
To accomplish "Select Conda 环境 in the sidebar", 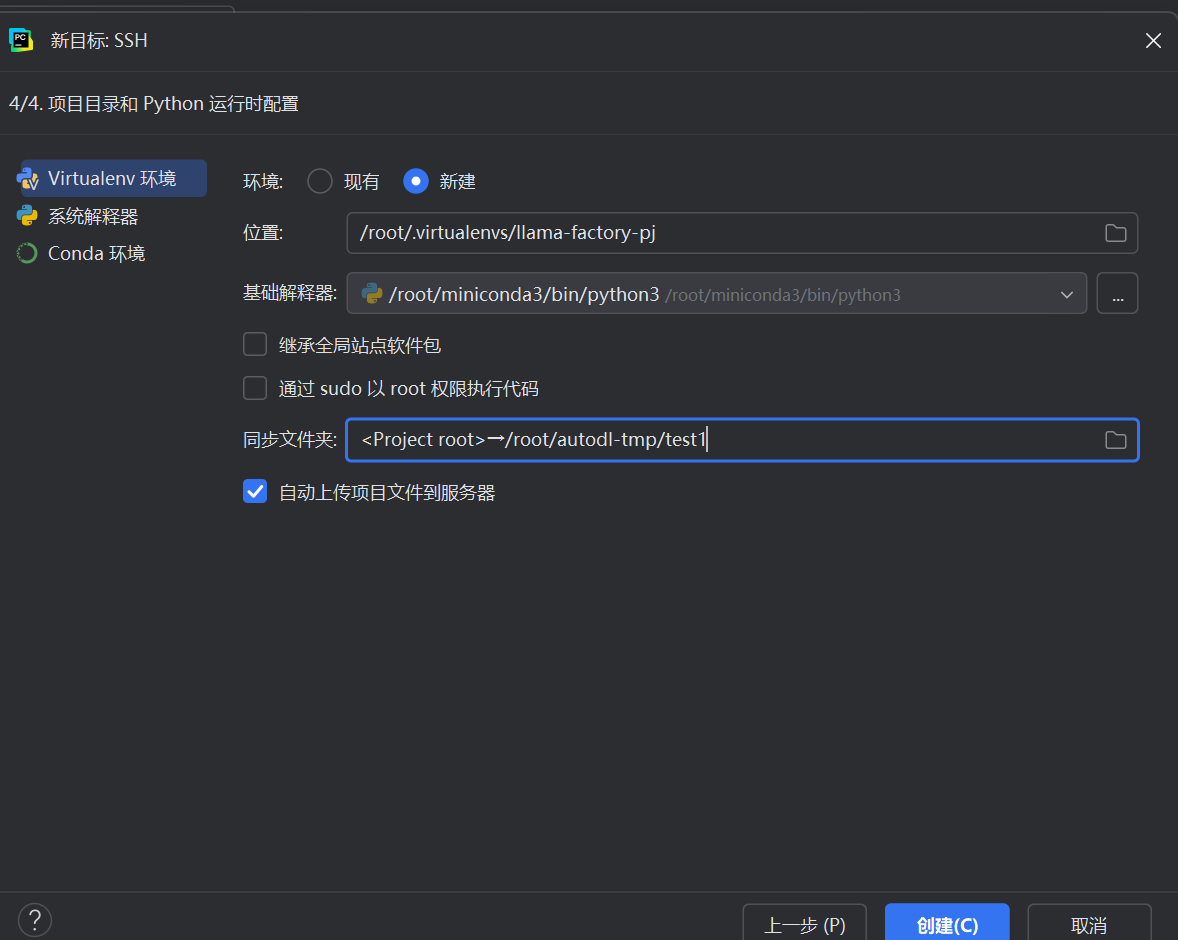I will click(x=96, y=253).
